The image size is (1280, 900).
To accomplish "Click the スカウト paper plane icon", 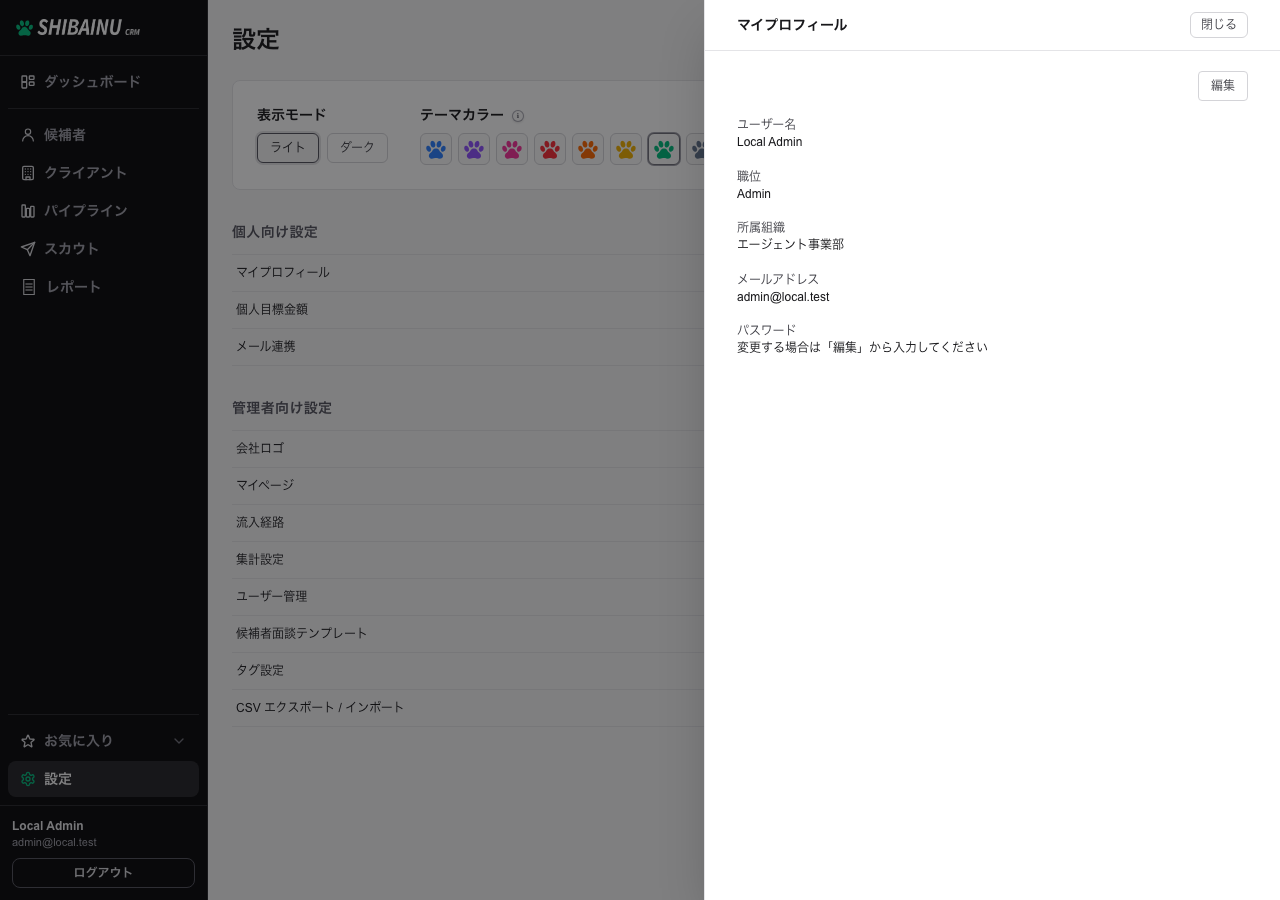I will click(28, 249).
